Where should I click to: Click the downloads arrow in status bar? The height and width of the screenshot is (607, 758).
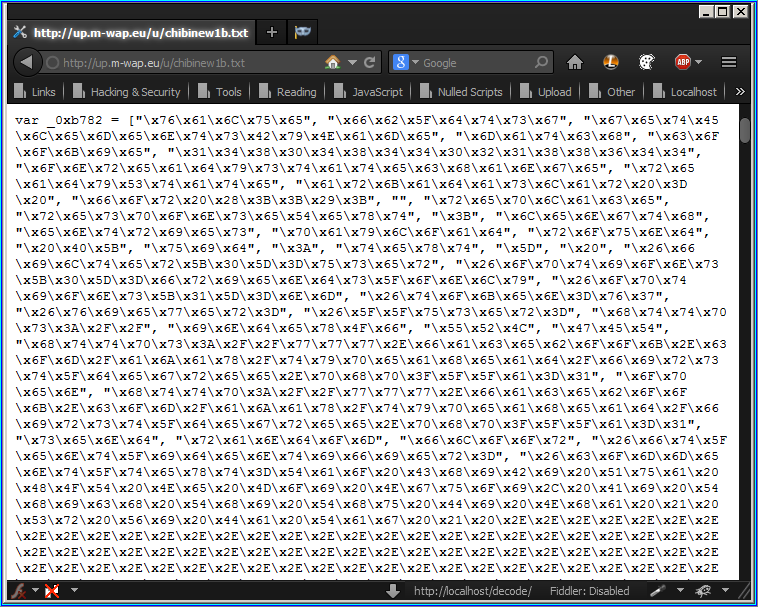(x=393, y=591)
